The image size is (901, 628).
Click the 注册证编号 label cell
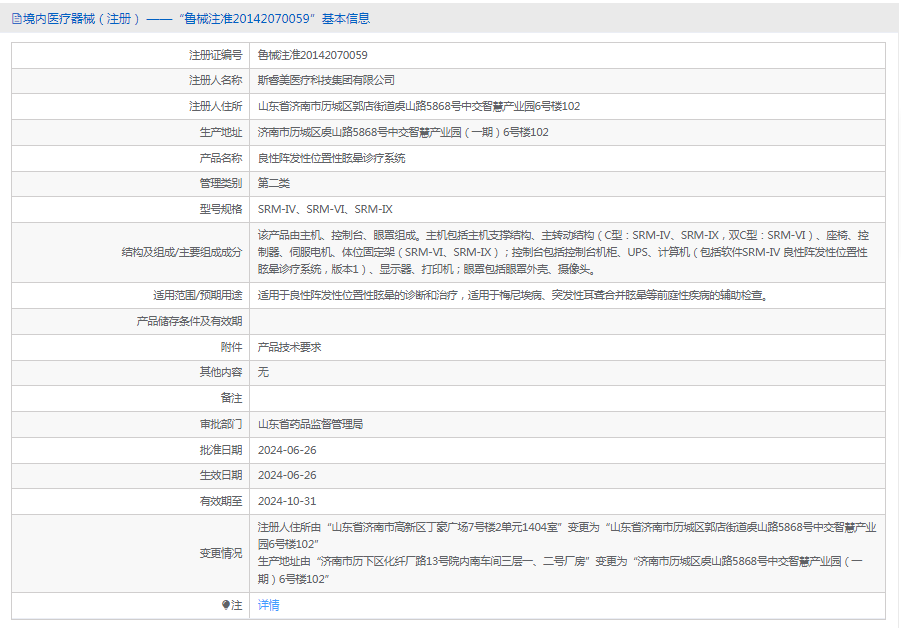click(215, 55)
